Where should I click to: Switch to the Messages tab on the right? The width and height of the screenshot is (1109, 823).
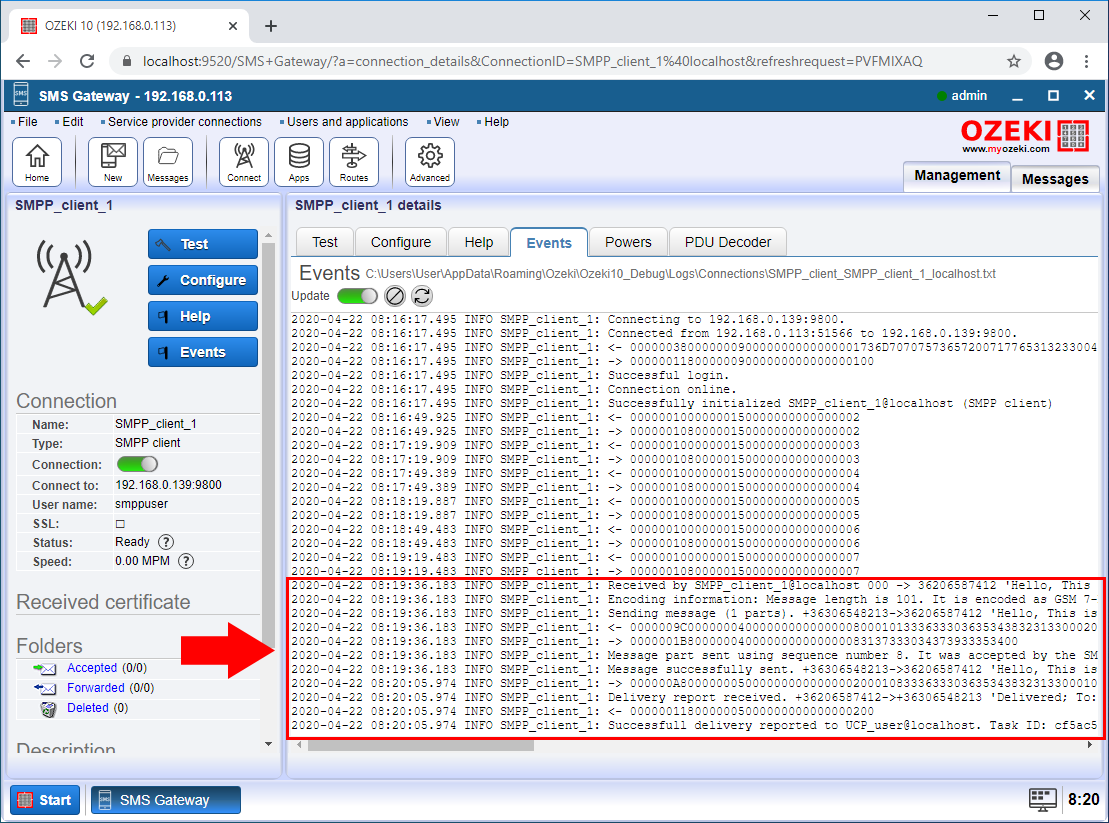pos(1055,179)
